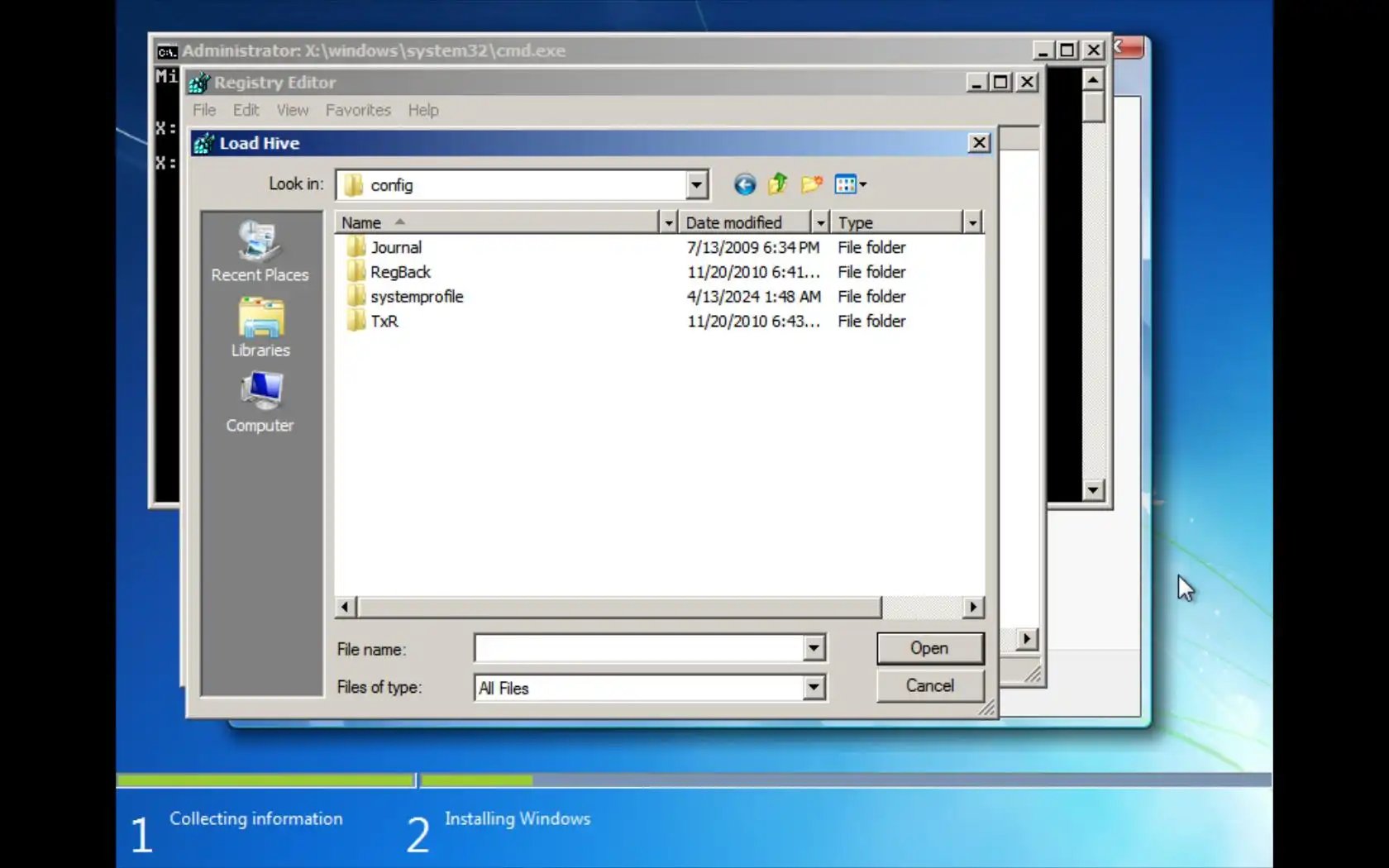Click the date 4/13/2024 1:48 AM
The width and height of the screenshot is (1389, 868).
tap(754, 297)
